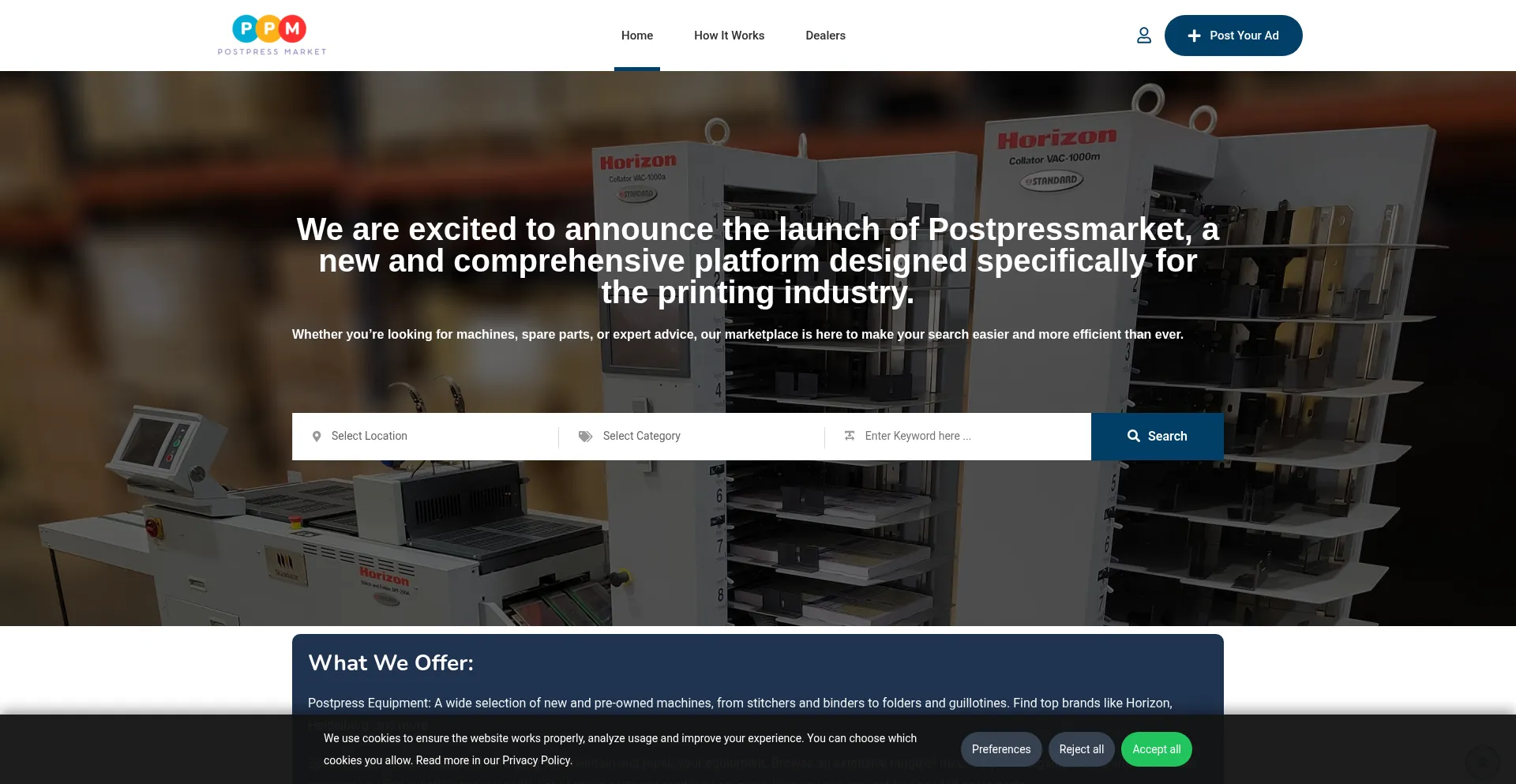The image size is (1516, 784).
Task: Open the user account icon
Action: point(1143,36)
